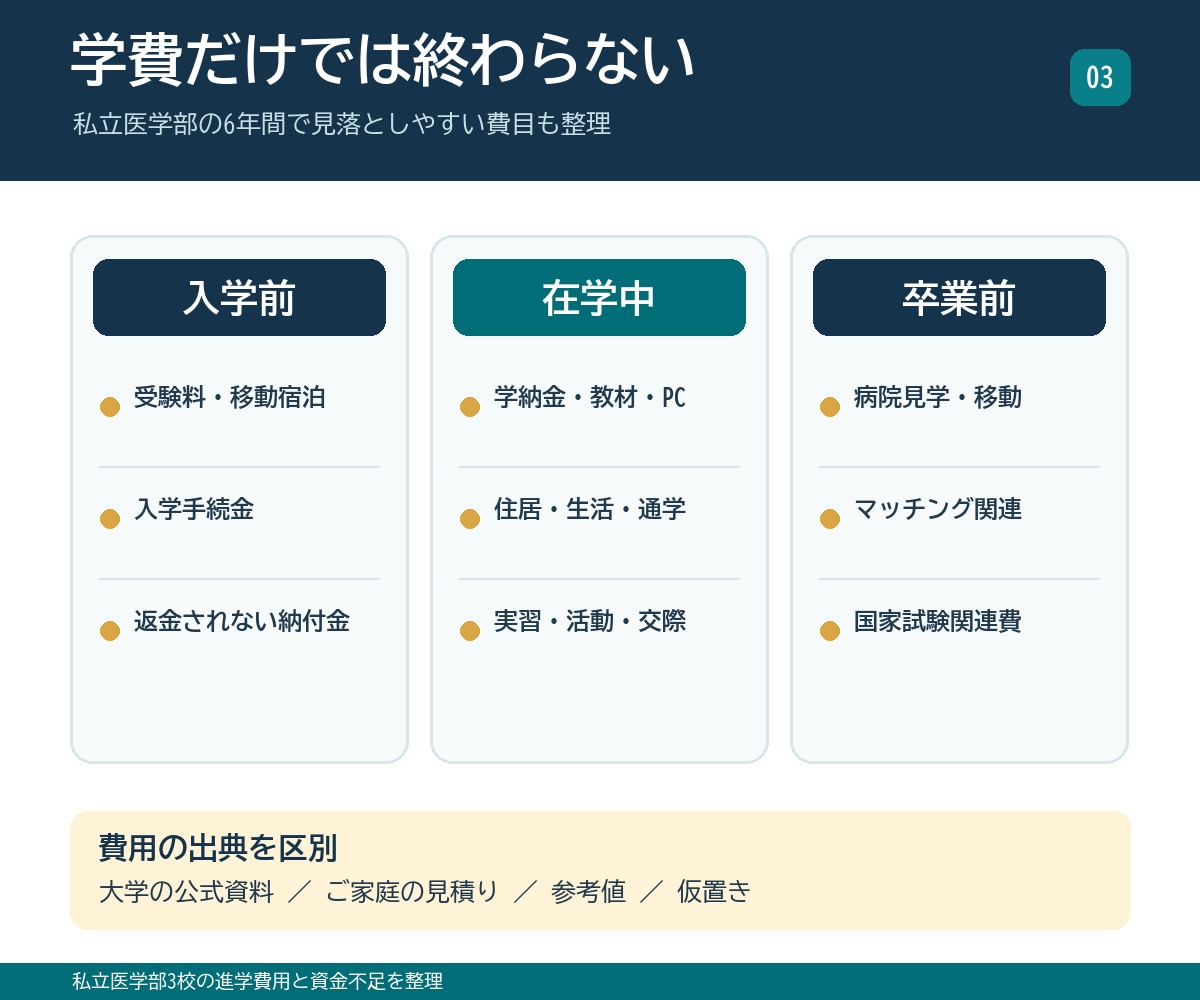This screenshot has height=1000, width=1200.
Task: Click the text 受験料・移動宿泊
Action: coord(230,398)
